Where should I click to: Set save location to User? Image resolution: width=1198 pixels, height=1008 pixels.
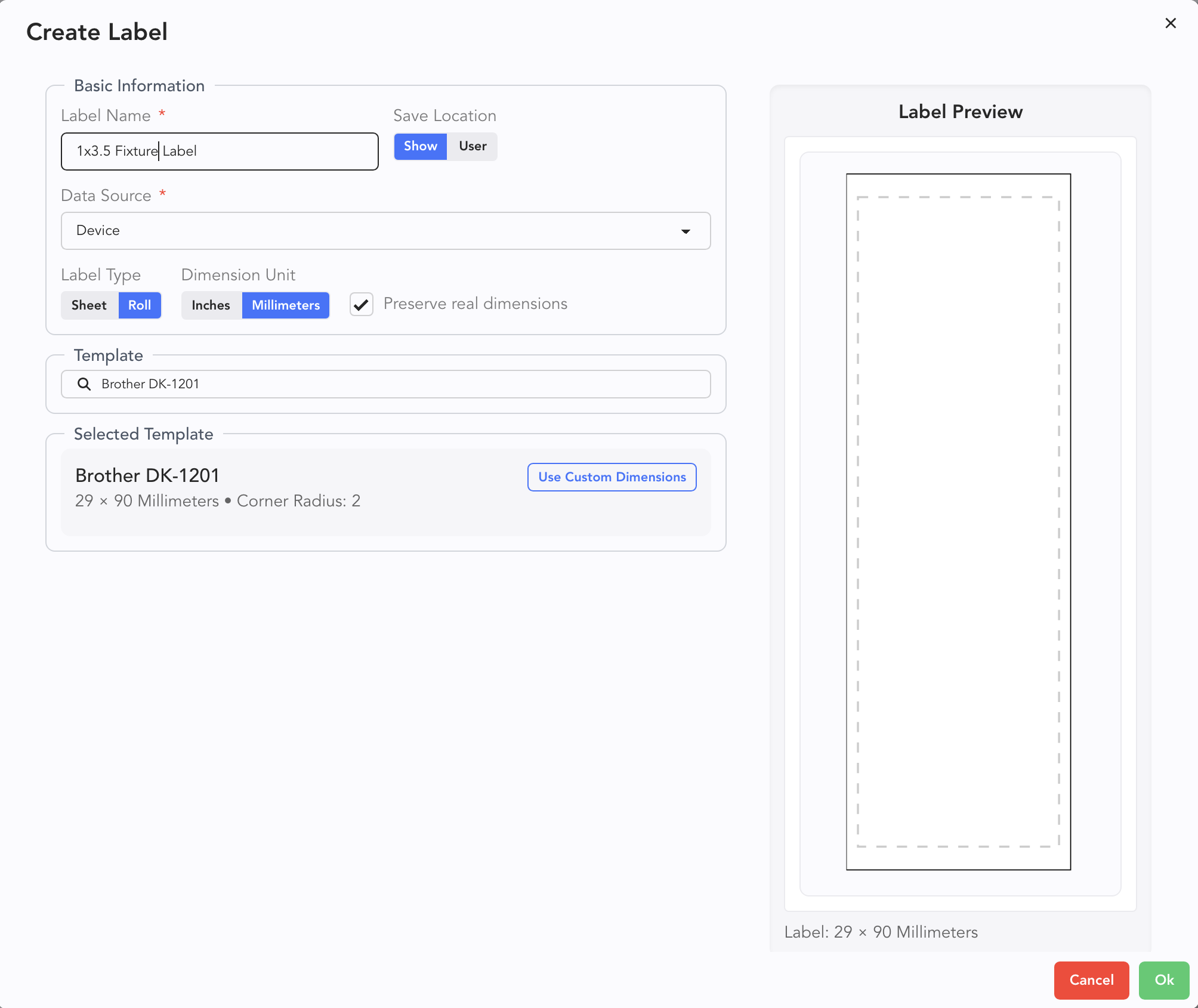point(473,146)
